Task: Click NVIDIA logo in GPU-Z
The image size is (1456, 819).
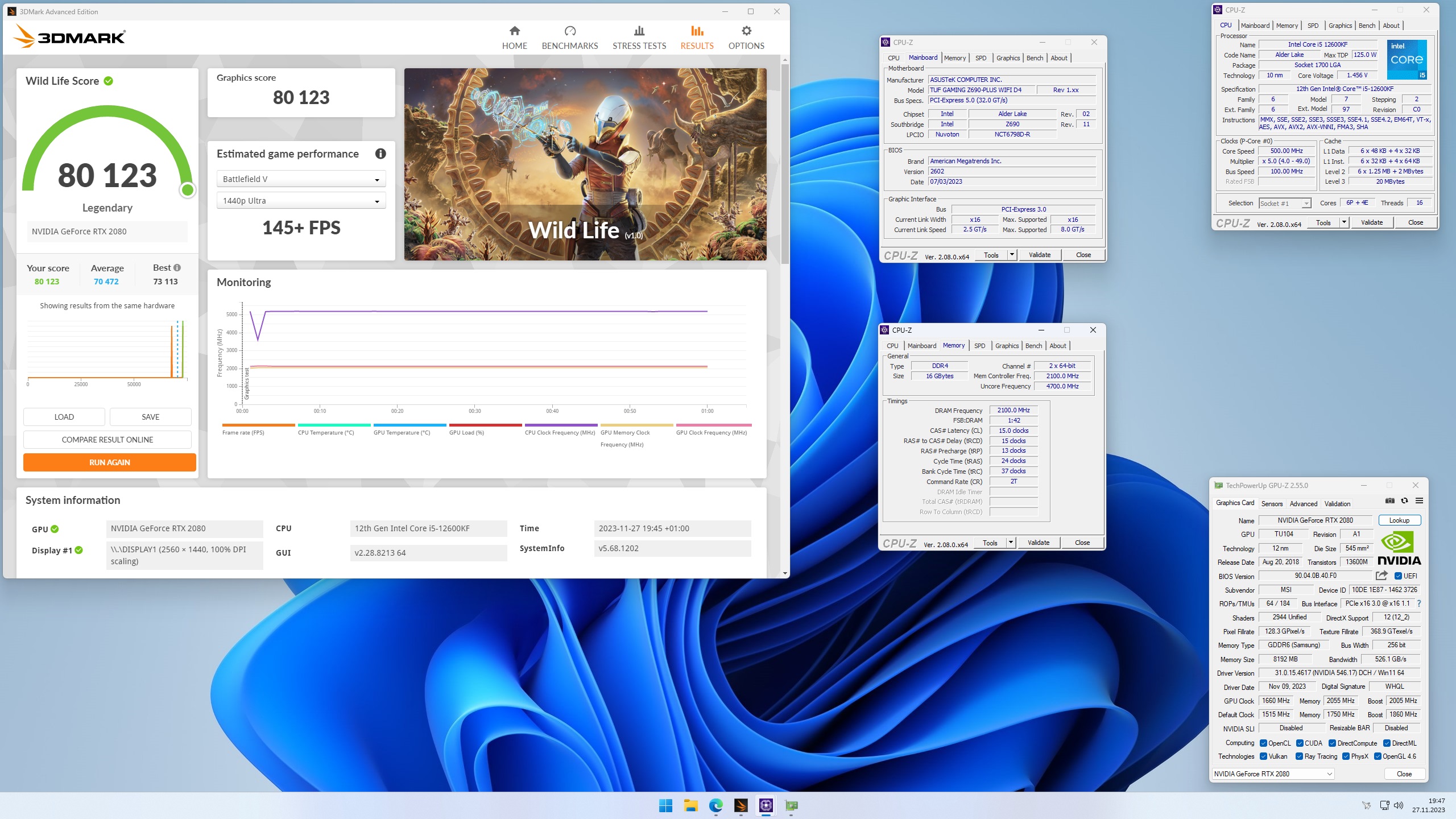Action: tap(1399, 548)
